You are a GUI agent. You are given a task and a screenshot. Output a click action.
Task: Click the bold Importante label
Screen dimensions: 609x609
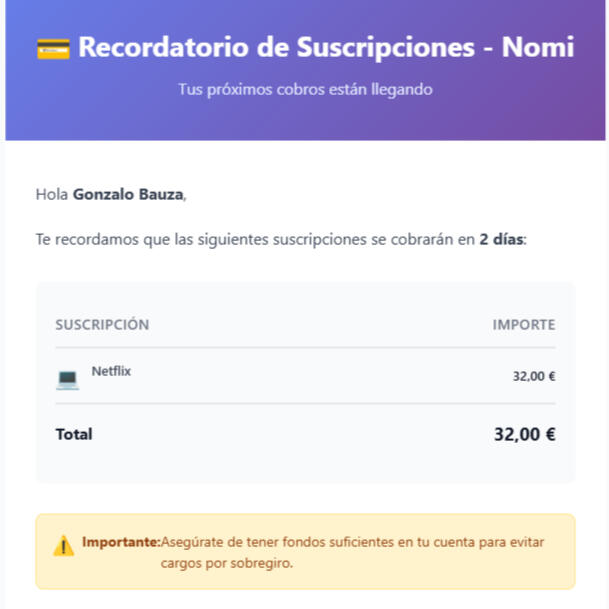click(121, 542)
